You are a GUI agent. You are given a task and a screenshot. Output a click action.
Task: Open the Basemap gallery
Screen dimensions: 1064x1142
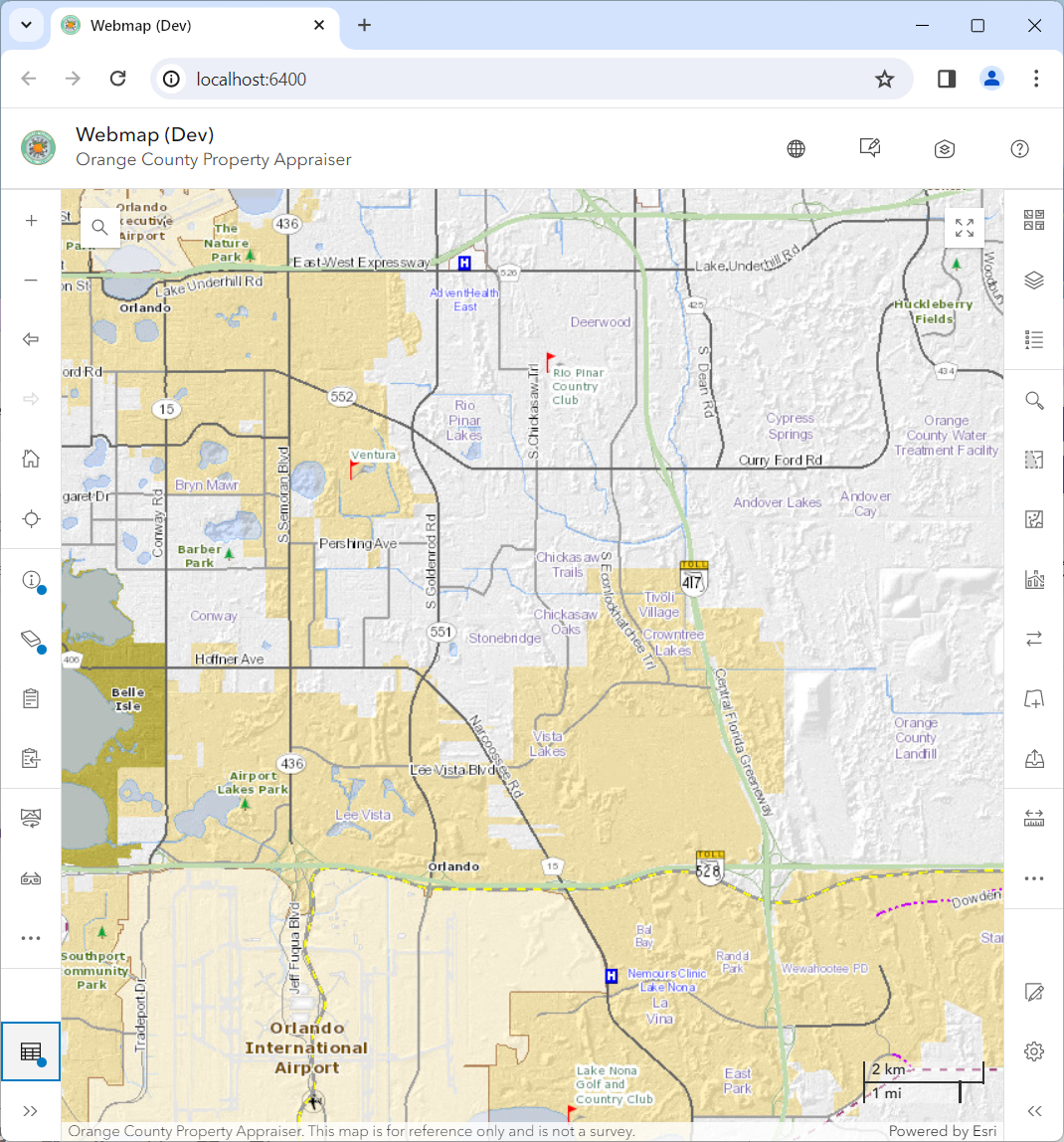pos(1034,220)
